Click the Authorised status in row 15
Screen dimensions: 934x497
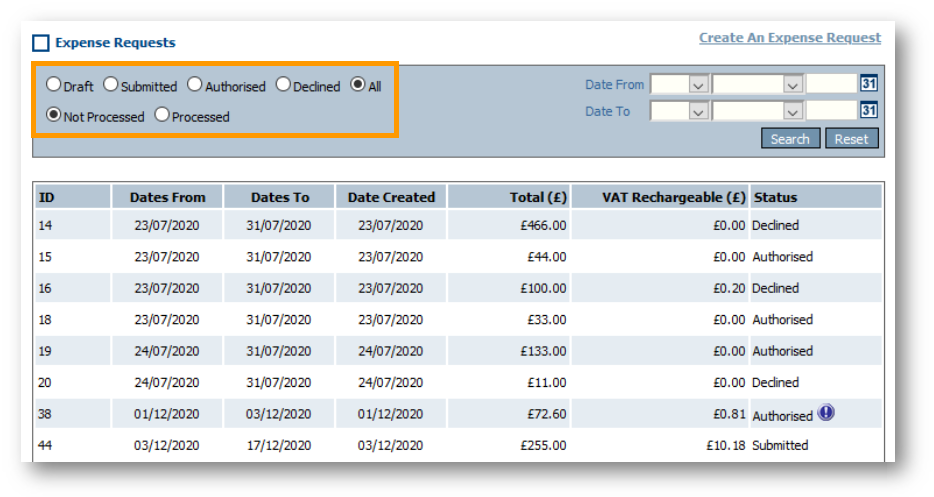pyautogui.click(x=783, y=257)
